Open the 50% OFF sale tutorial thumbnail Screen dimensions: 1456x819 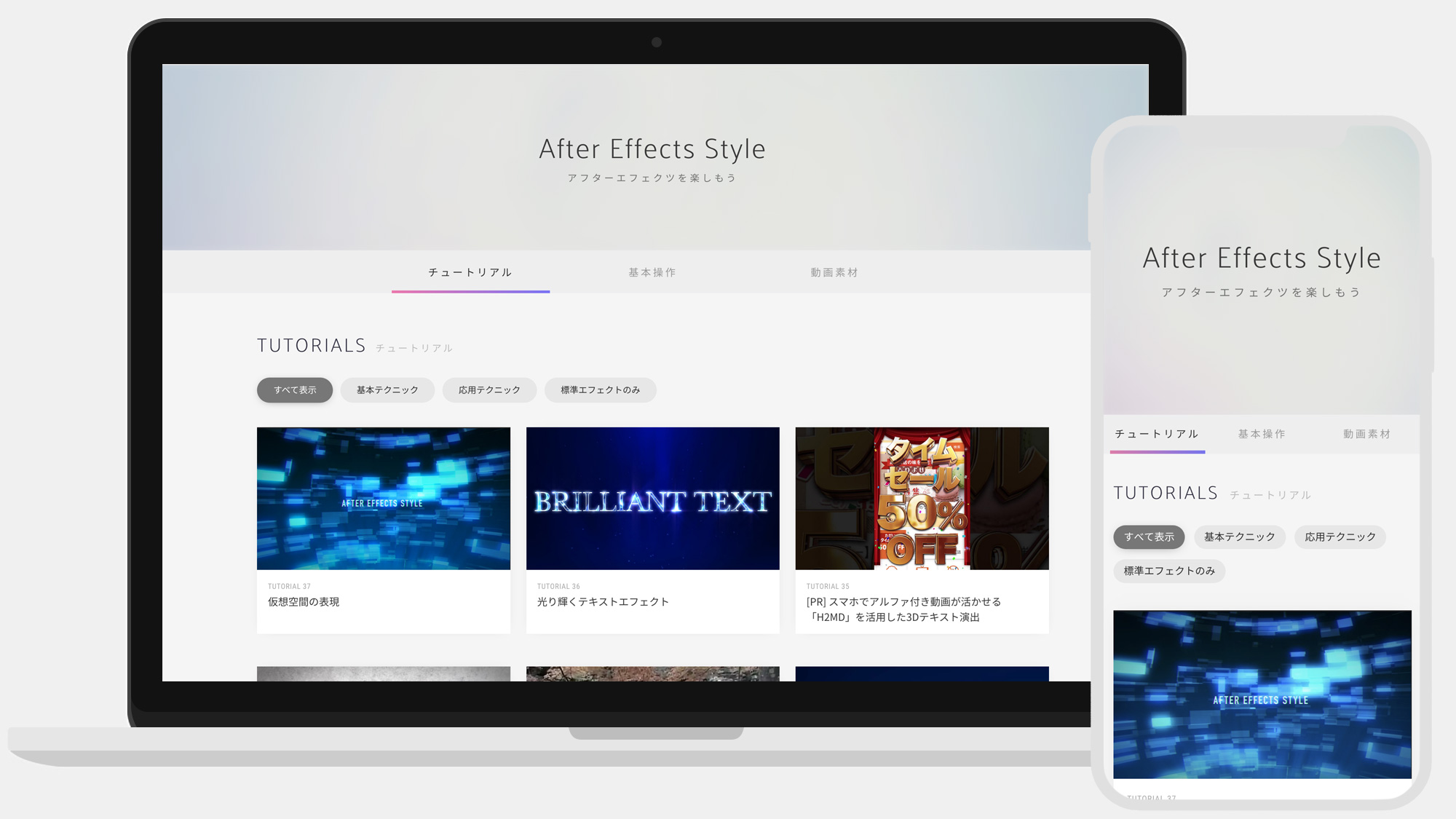click(x=922, y=499)
